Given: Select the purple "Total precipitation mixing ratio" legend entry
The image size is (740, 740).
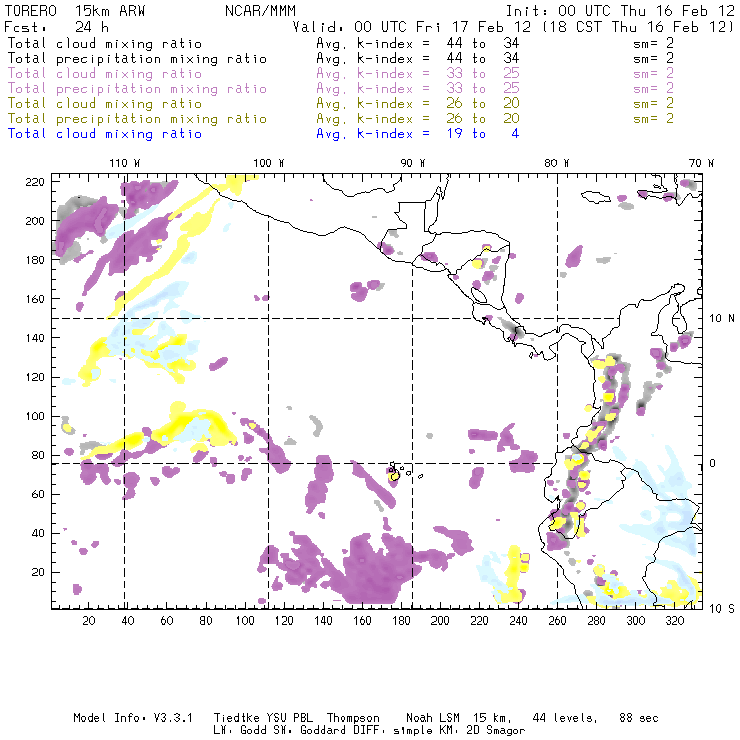Looking at the screenshot, I should (137, 88).
